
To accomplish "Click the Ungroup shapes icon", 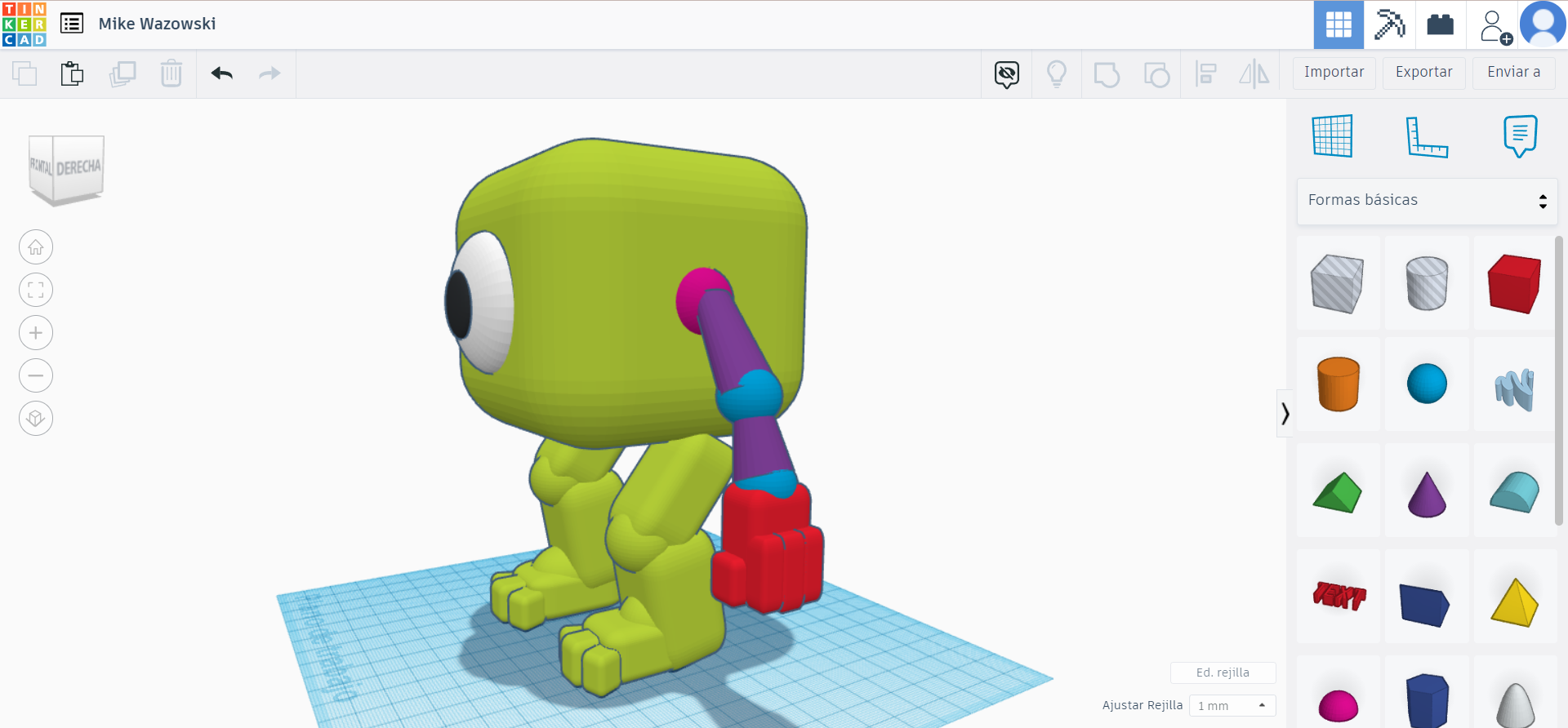I will [x=1156, y=74].
